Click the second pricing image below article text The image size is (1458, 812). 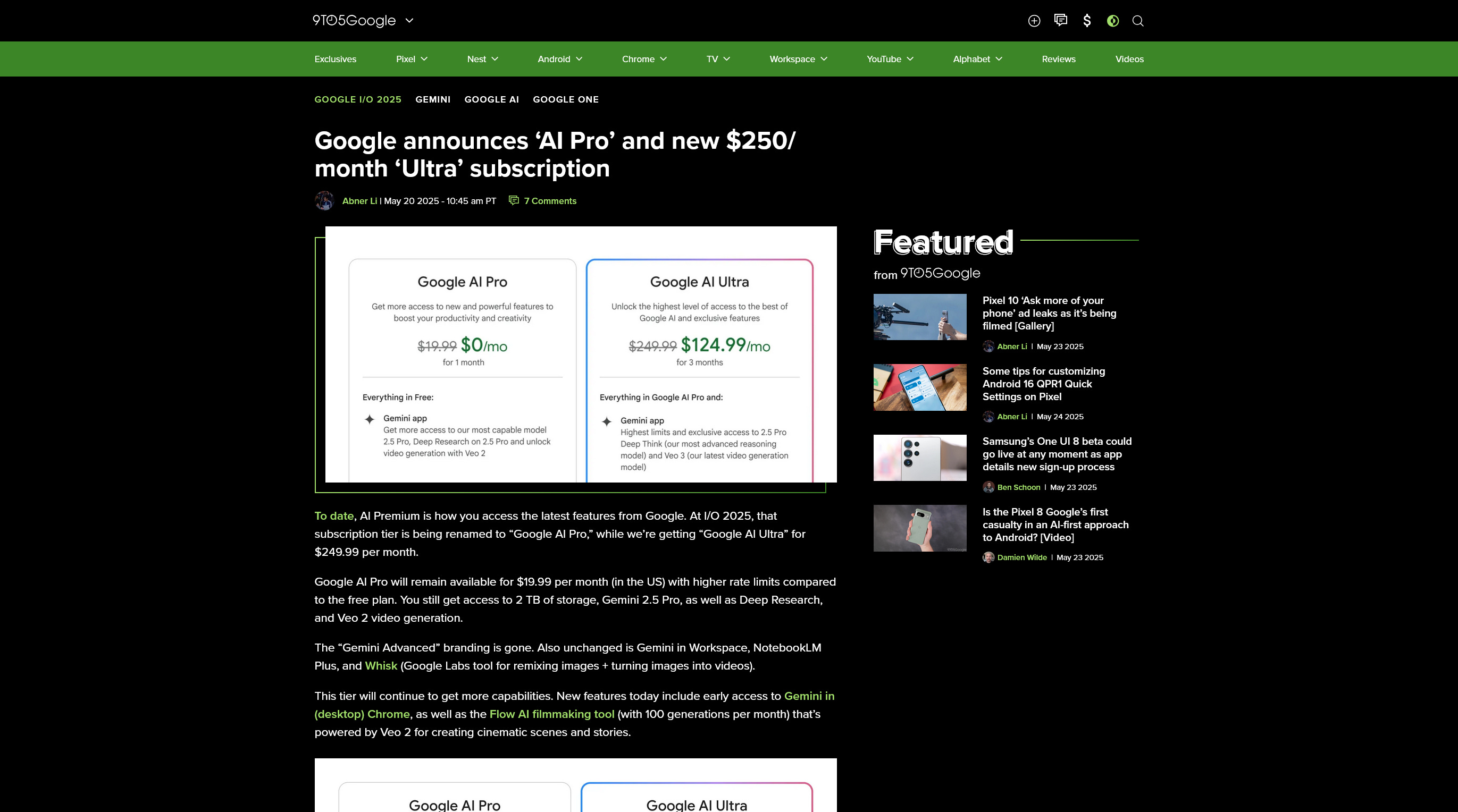(576, 785)
